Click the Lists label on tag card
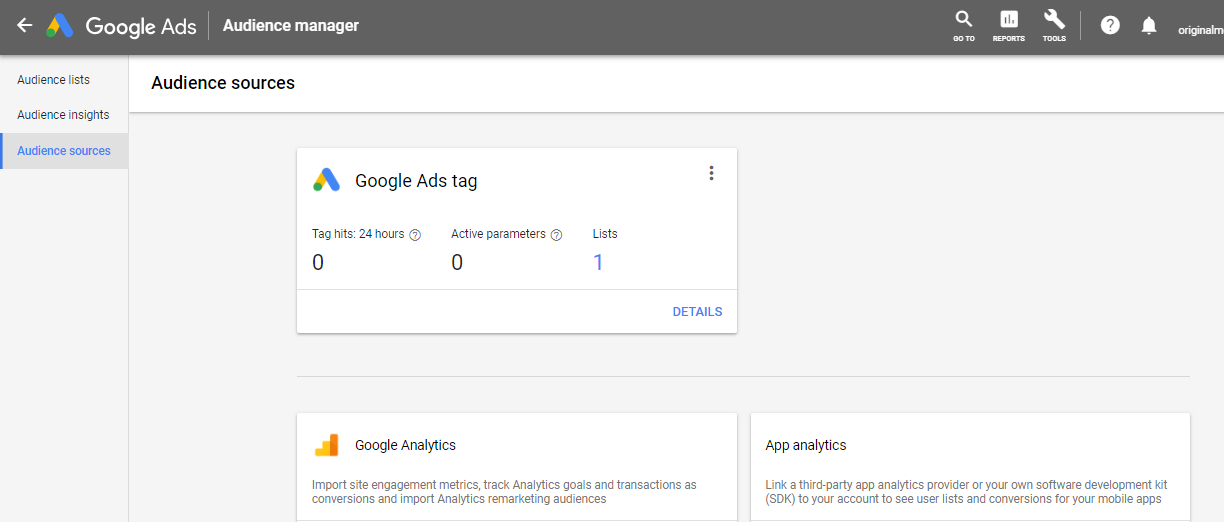The width and height of the screenshot is (1224, 522). click(x=605, y=234)
